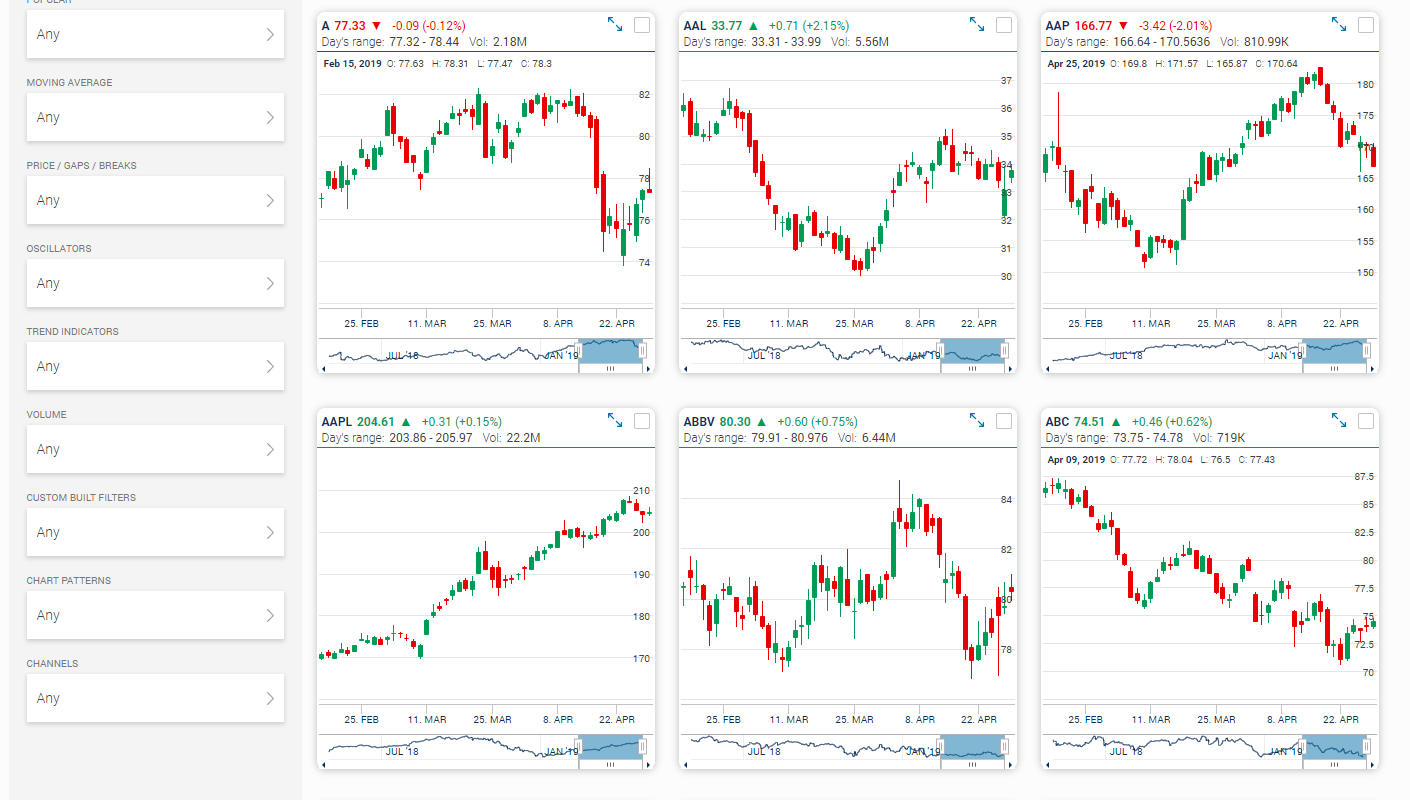1410x800 pixels.
Task: Click left scroll arrow under AAP chart navigator
Action: [1047, 368]
